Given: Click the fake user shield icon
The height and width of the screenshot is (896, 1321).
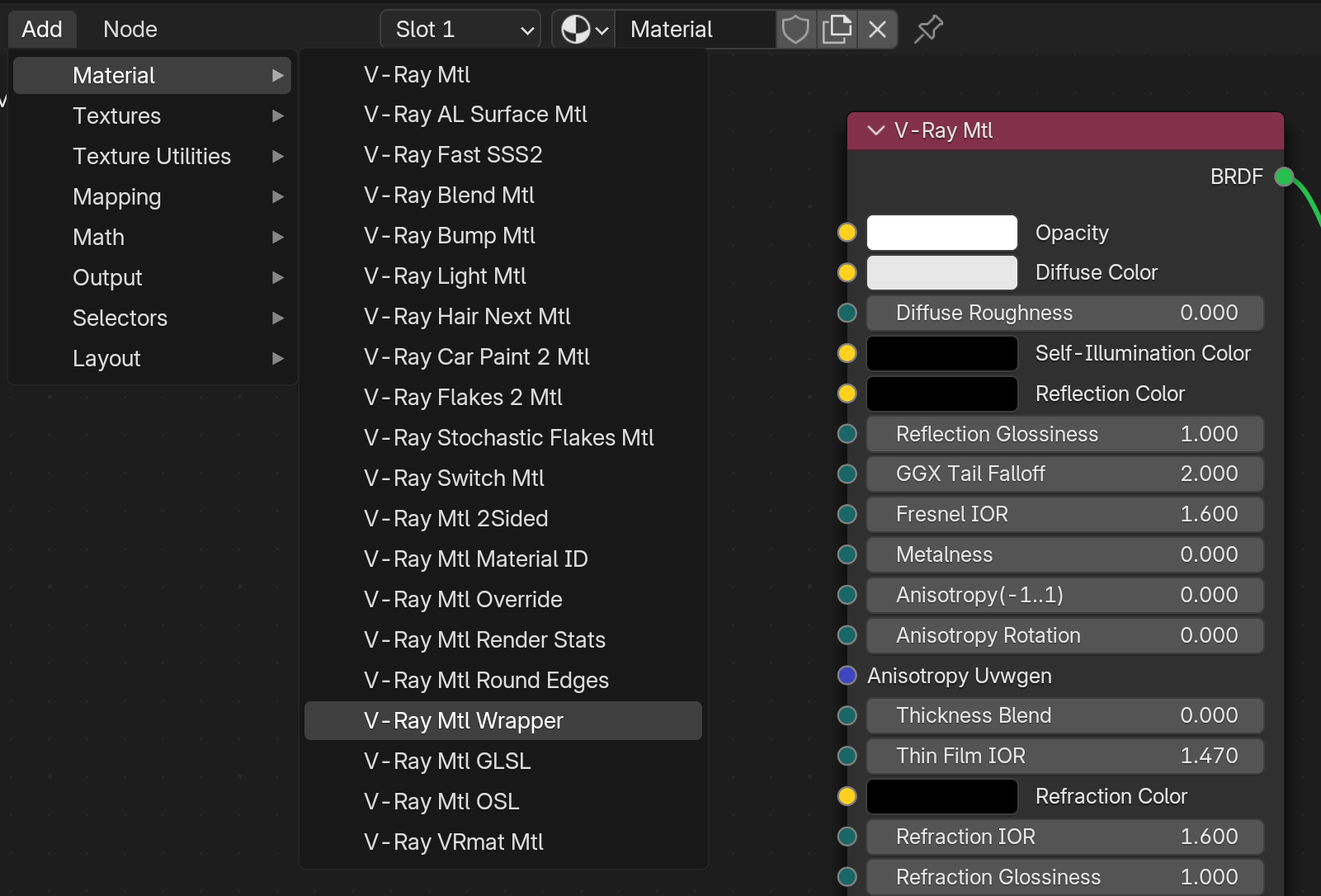Looking at the screenshot, I should pos(795,30).
